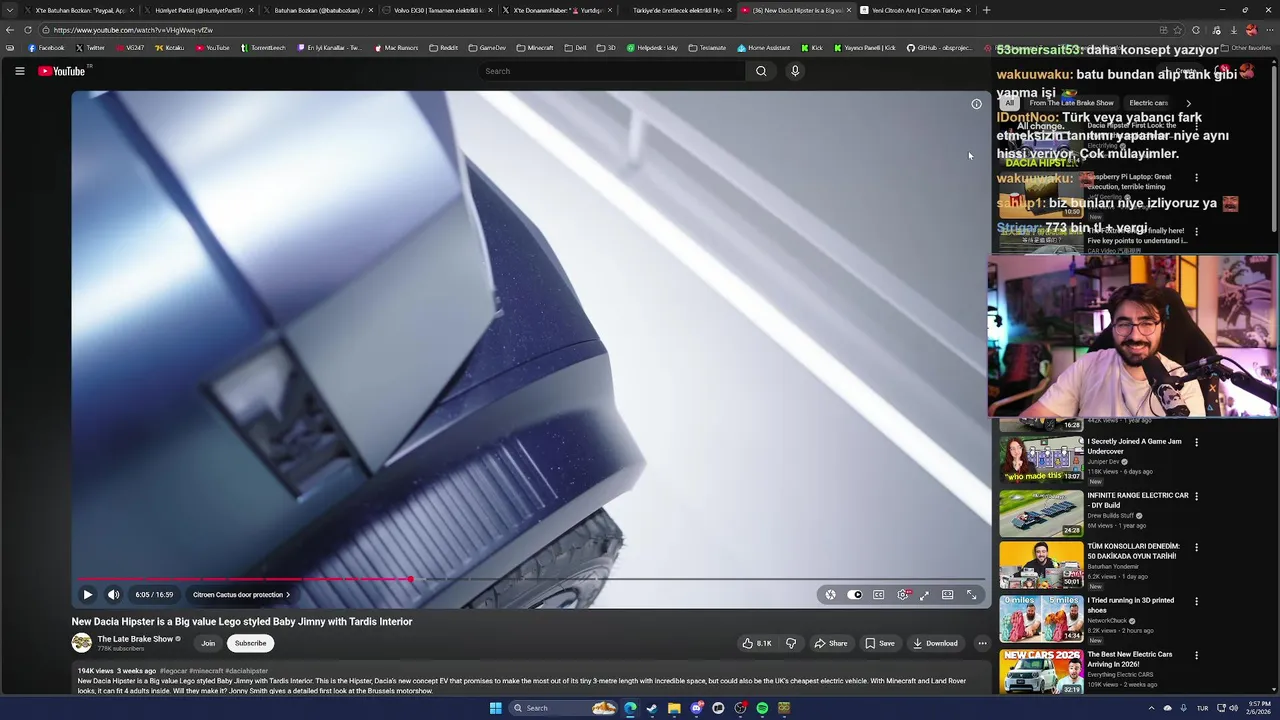The width and height of the screenshot is (1280, 720).
Task: Click the #minecraft hashtag in the description
Action: pyautogui.click(x=206, y=671)
